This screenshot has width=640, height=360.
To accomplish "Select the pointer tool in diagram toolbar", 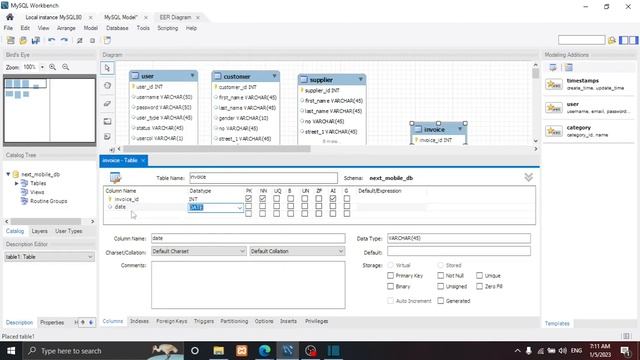I will [107, 68].
